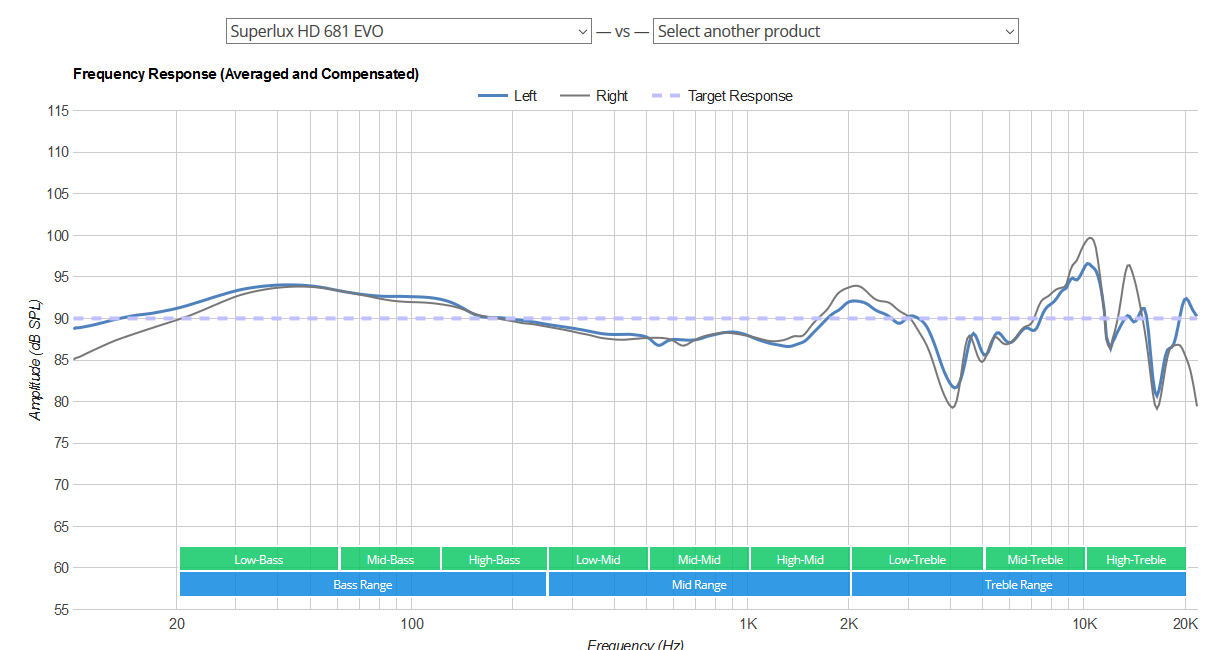1211x650 pixels.
Task: Open the Superlux HD 681 EVO product dropdown
Action: (x=409, y=31)
